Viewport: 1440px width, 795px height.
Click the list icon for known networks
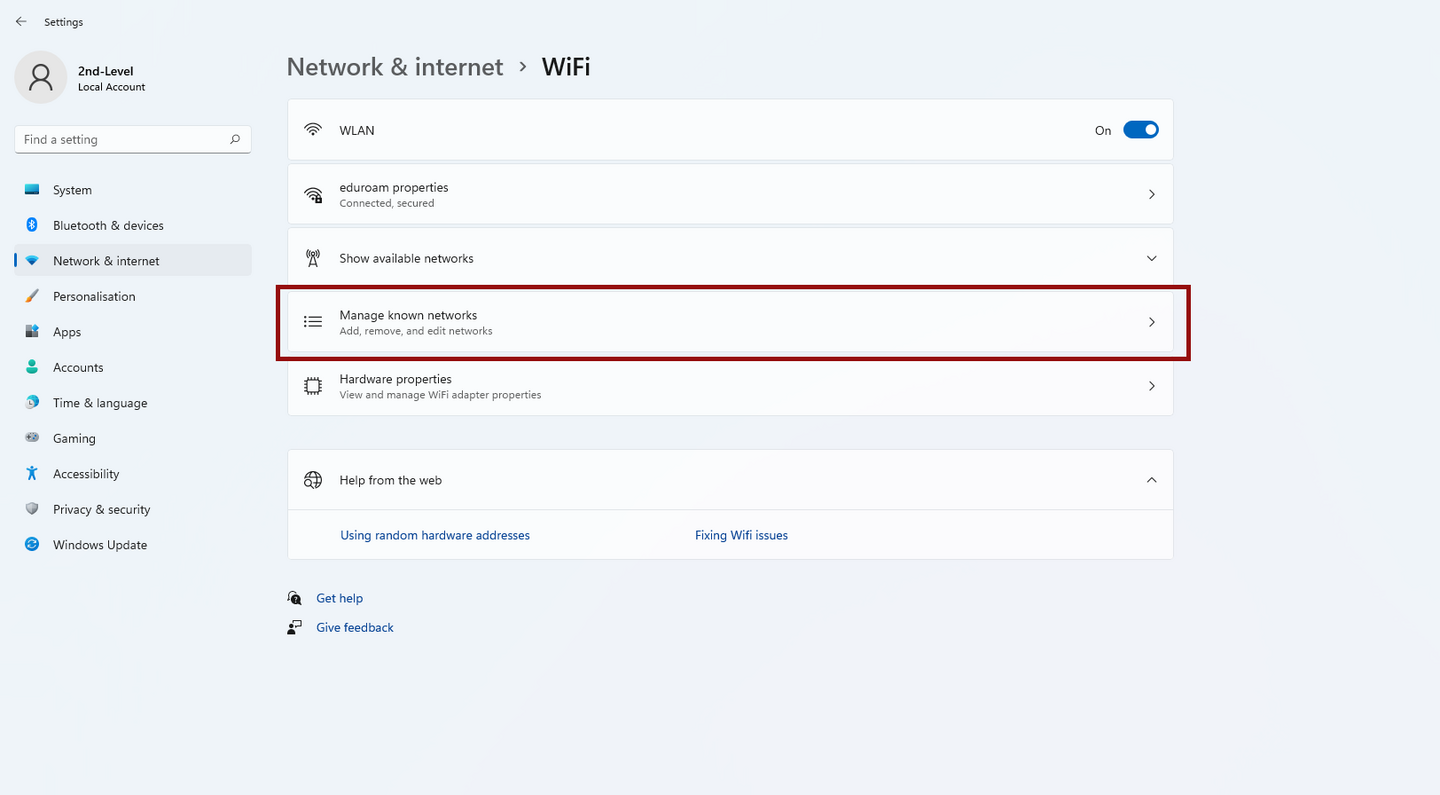313,322
